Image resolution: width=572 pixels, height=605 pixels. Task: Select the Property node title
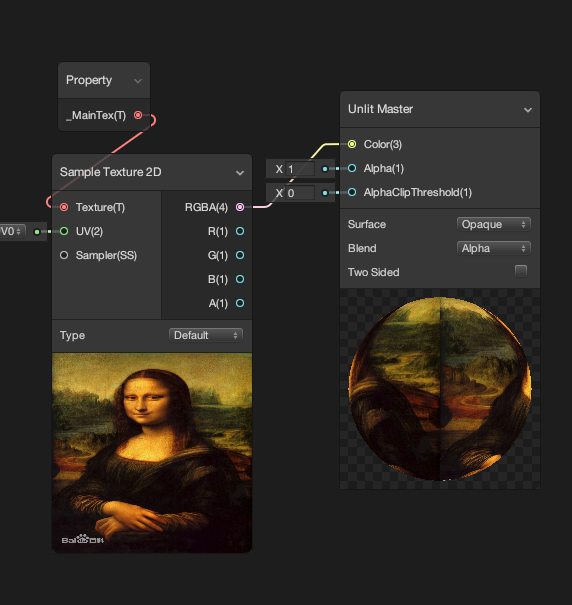(x=89, y=80)
